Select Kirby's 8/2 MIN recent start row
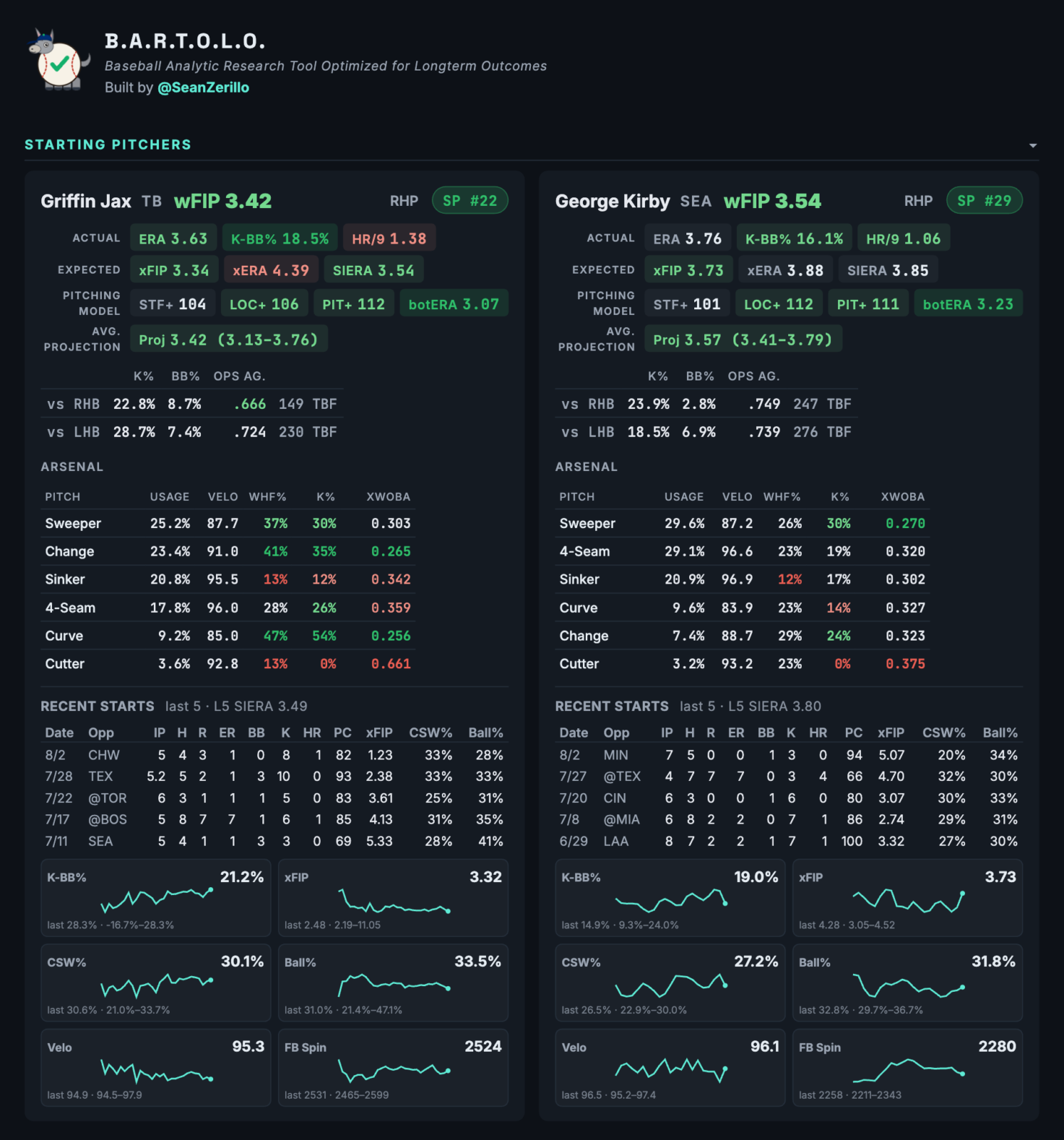This screenshot has width=1064, height=1140. tap(789, 755)
